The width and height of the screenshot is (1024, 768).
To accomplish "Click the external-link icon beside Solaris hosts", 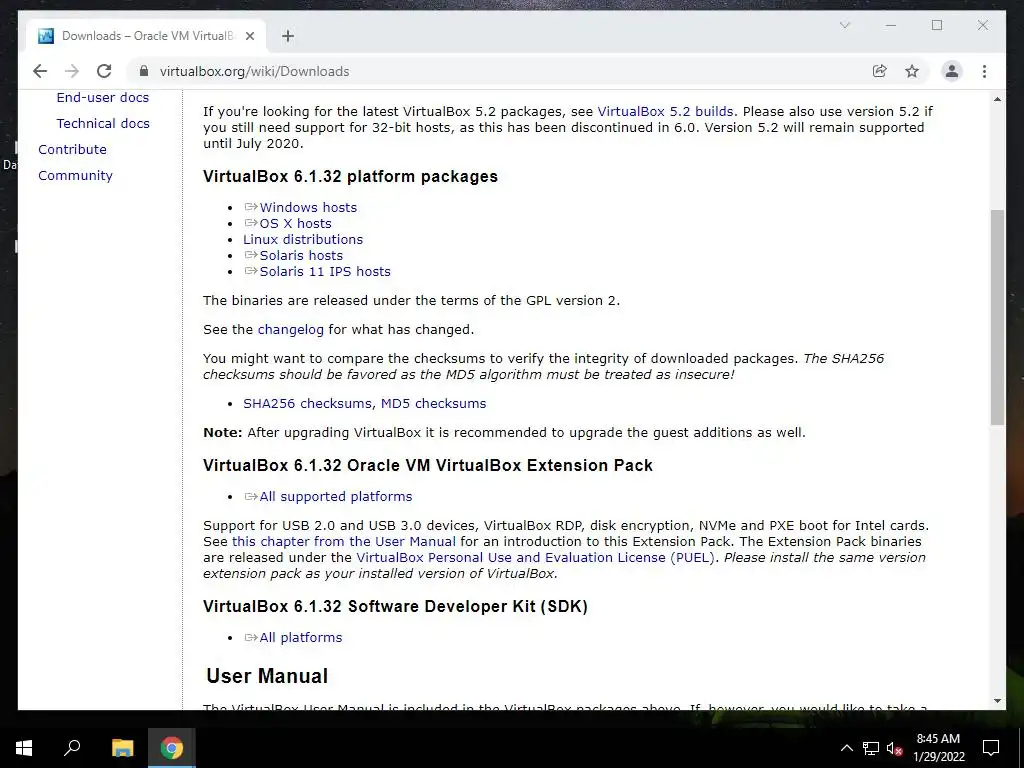I will point(251,255).
